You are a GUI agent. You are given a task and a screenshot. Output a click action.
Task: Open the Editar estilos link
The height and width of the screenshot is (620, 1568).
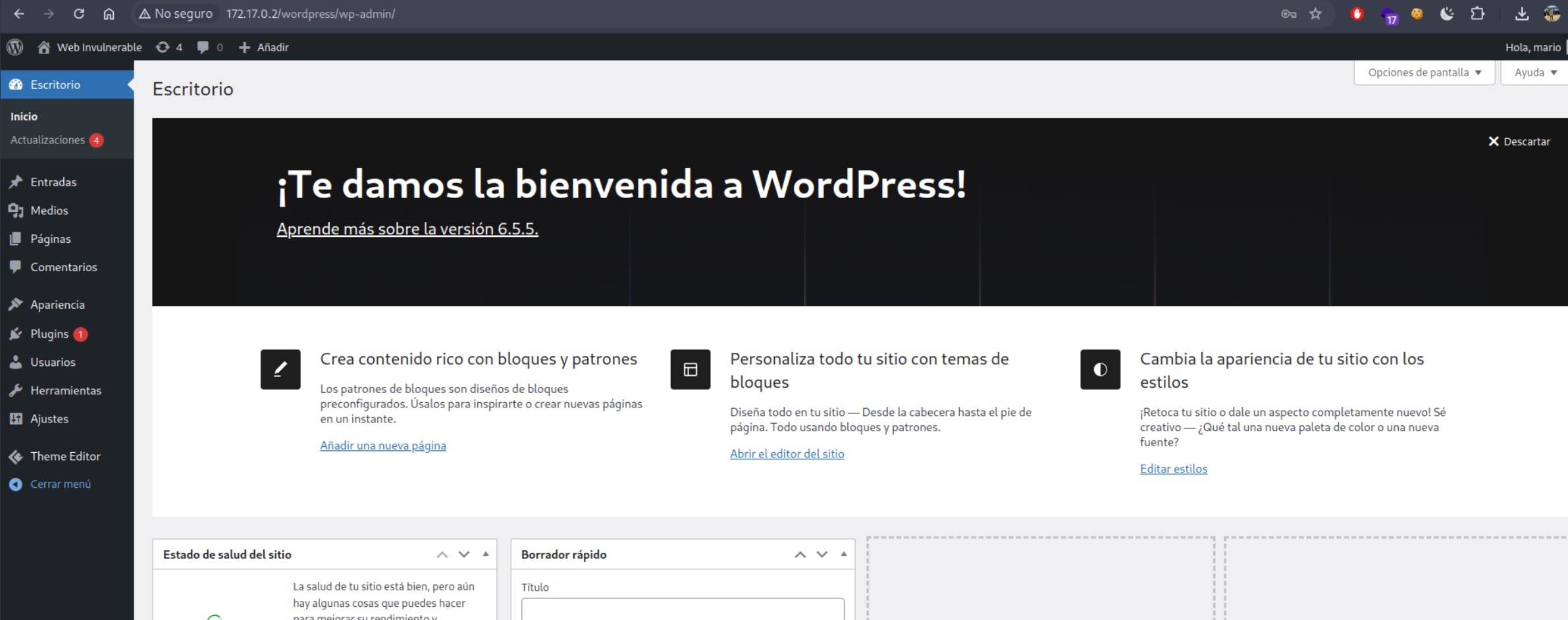[1174, 469]
